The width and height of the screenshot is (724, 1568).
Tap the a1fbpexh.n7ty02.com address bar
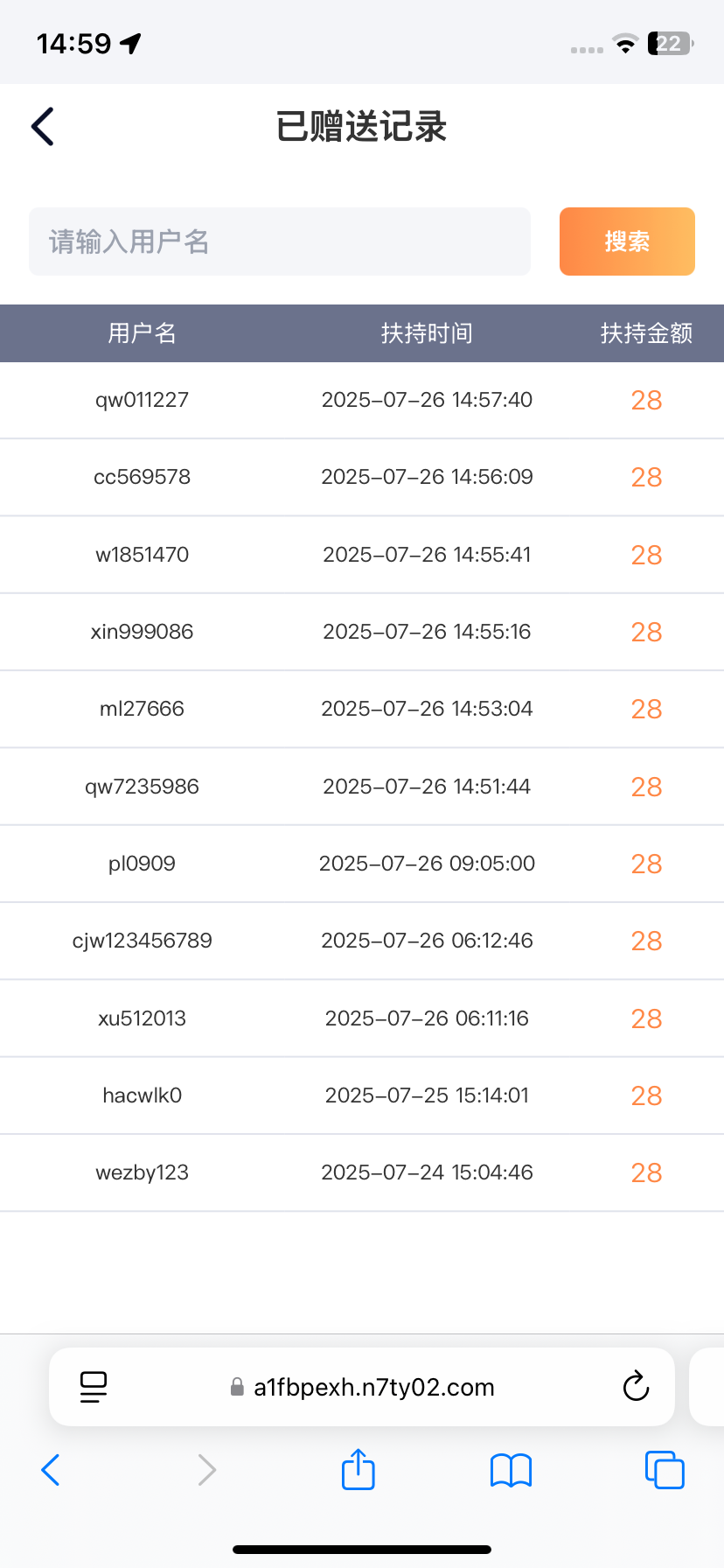[373, 1387]
